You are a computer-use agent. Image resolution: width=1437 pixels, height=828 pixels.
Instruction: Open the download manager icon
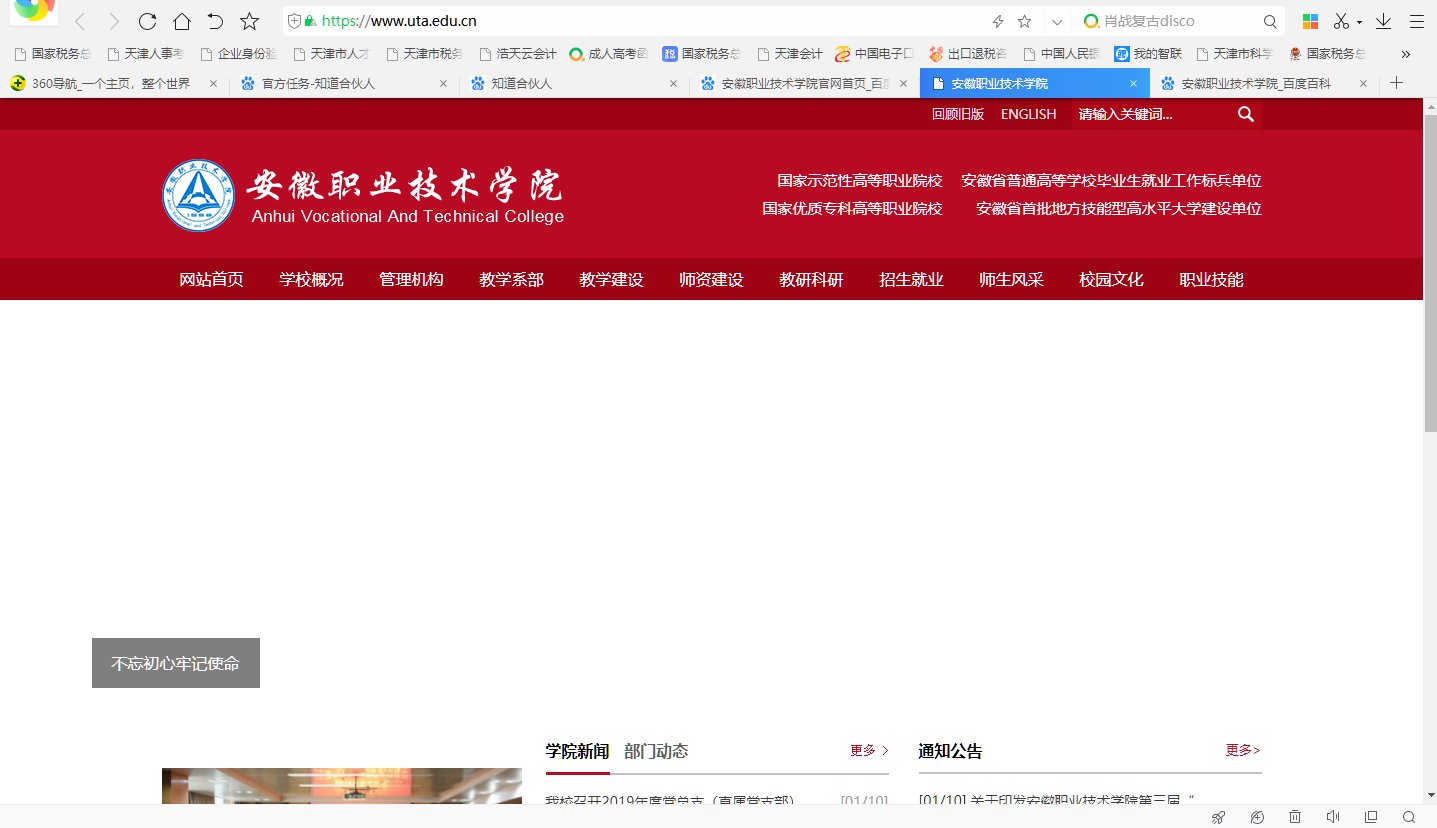click(1383, 21)
